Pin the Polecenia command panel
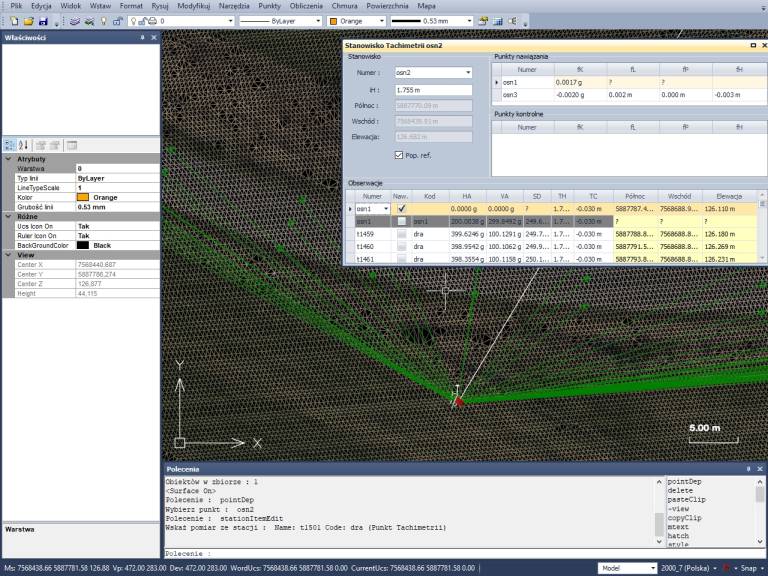Screen dimensions: 768x576 click(x=745, y=468)
